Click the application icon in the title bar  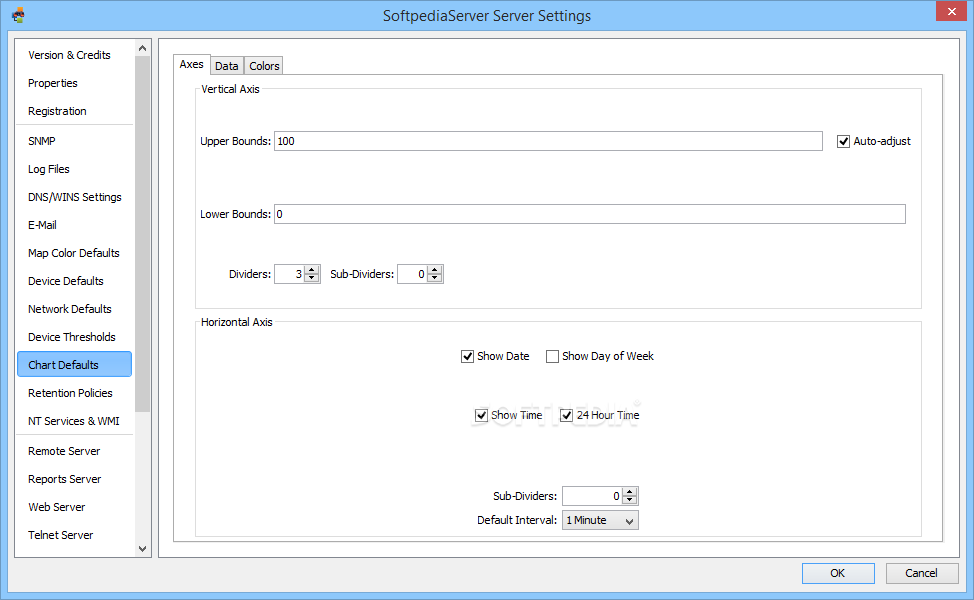(19, 15)
